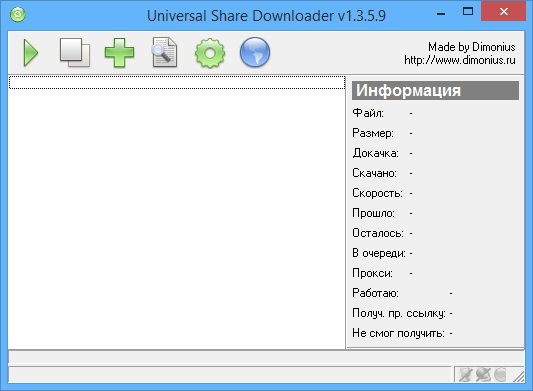Click the 'Информация' panel header
The width and height of the screenshot is (533, 391).
tap(435, 90)
